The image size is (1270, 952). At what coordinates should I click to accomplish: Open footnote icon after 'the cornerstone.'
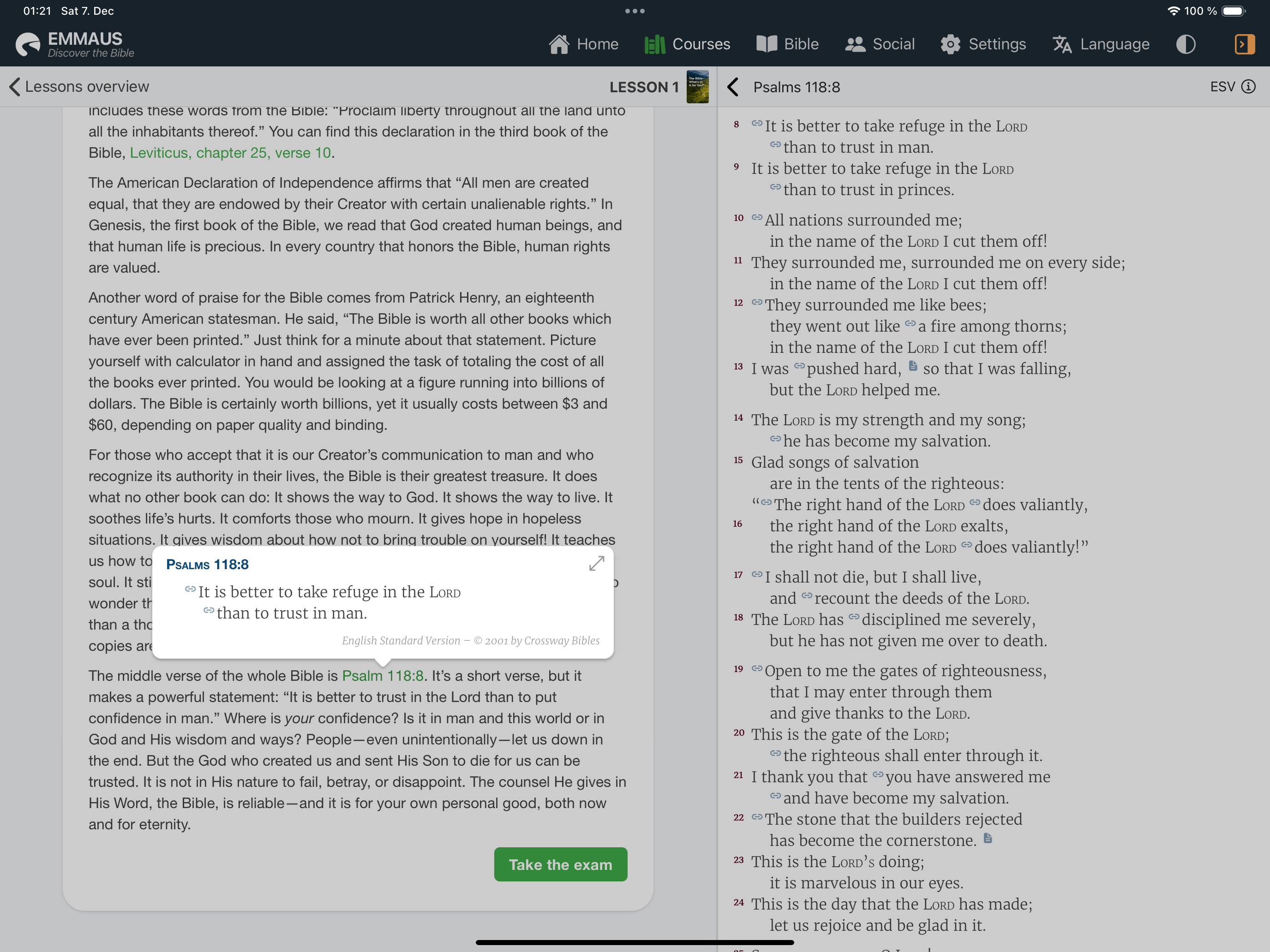[x=988, y=838]
